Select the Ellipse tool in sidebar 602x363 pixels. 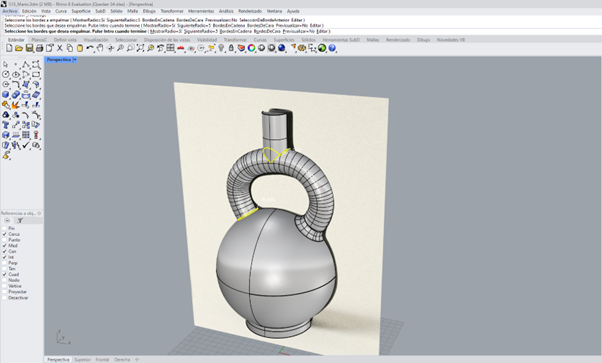point(16,74)
